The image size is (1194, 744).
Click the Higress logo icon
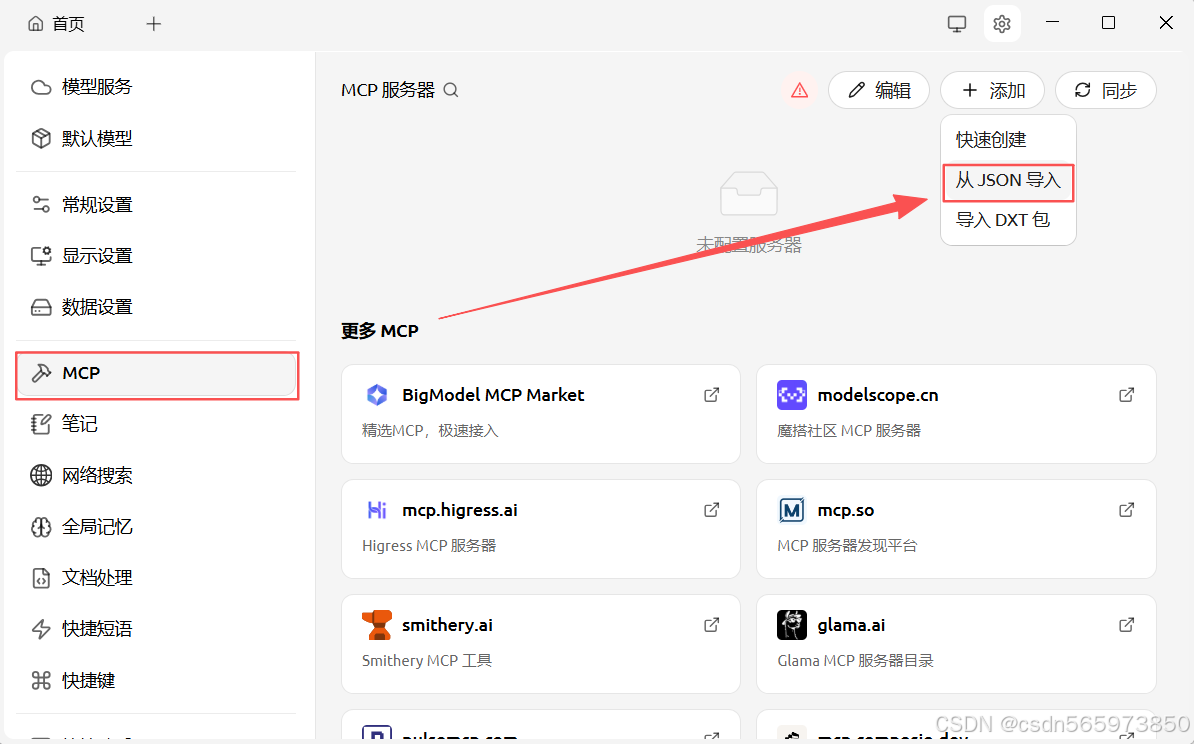(x=377, y=509)
